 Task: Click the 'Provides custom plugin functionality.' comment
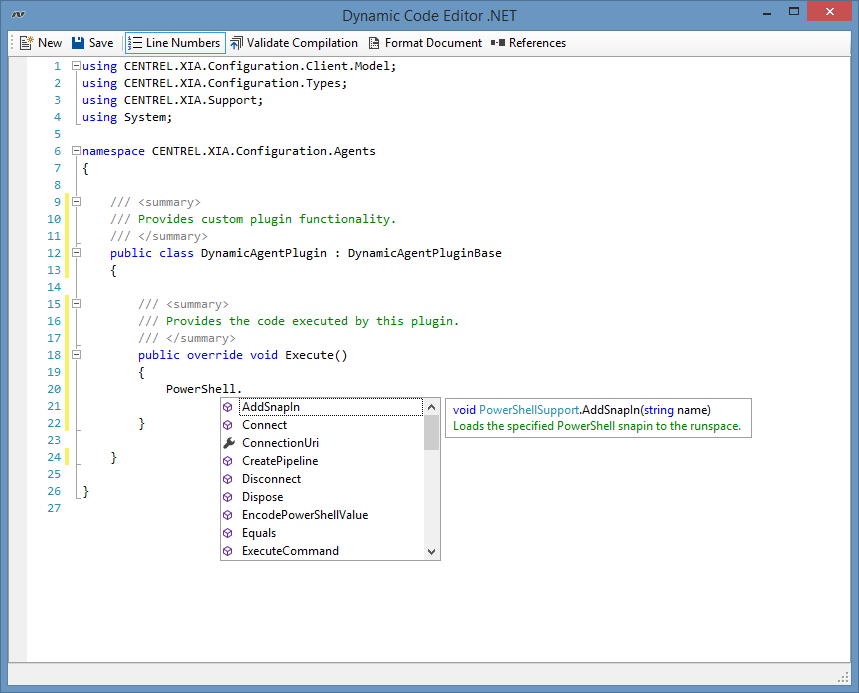coord(266,219)
